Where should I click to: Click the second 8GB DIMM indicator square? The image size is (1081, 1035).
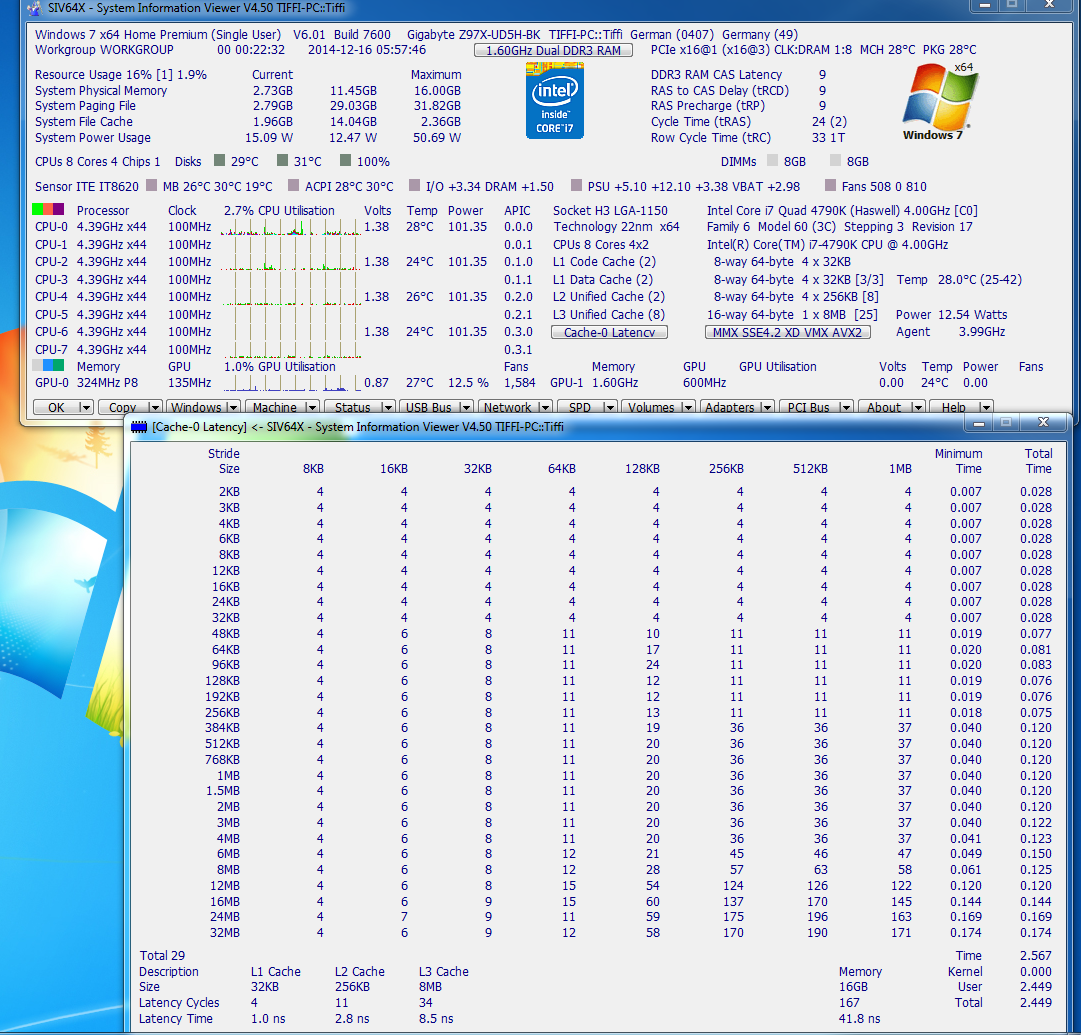[x=836, y=161]
